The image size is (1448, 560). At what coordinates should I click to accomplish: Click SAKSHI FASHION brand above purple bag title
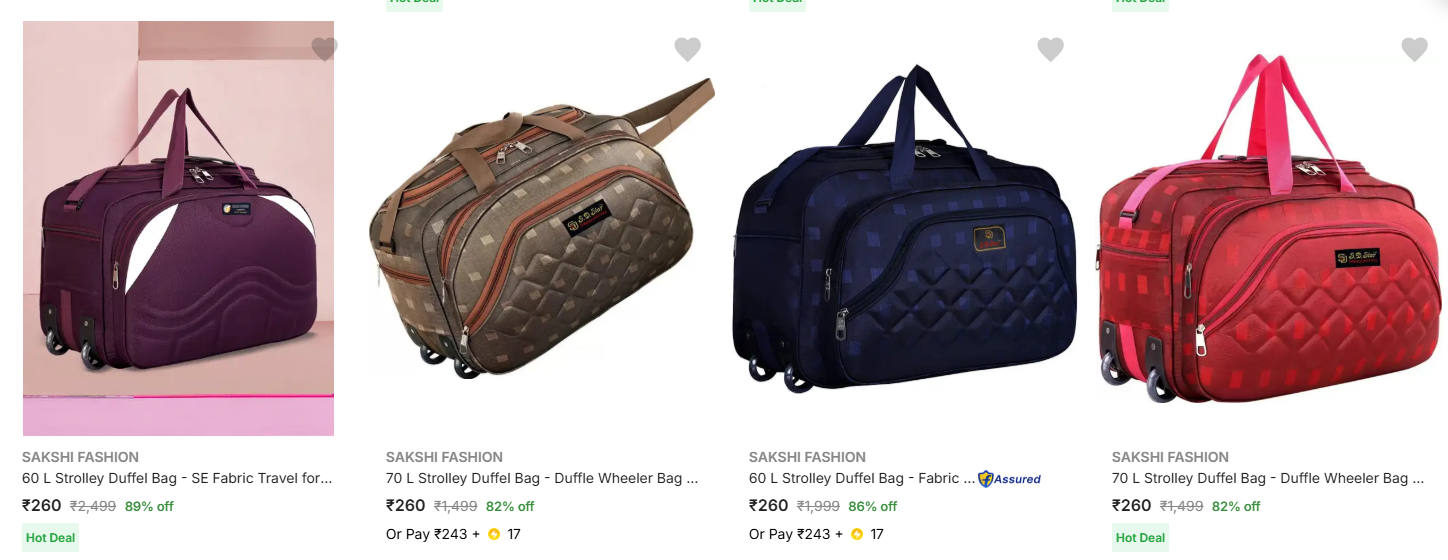tap(80, 457)
